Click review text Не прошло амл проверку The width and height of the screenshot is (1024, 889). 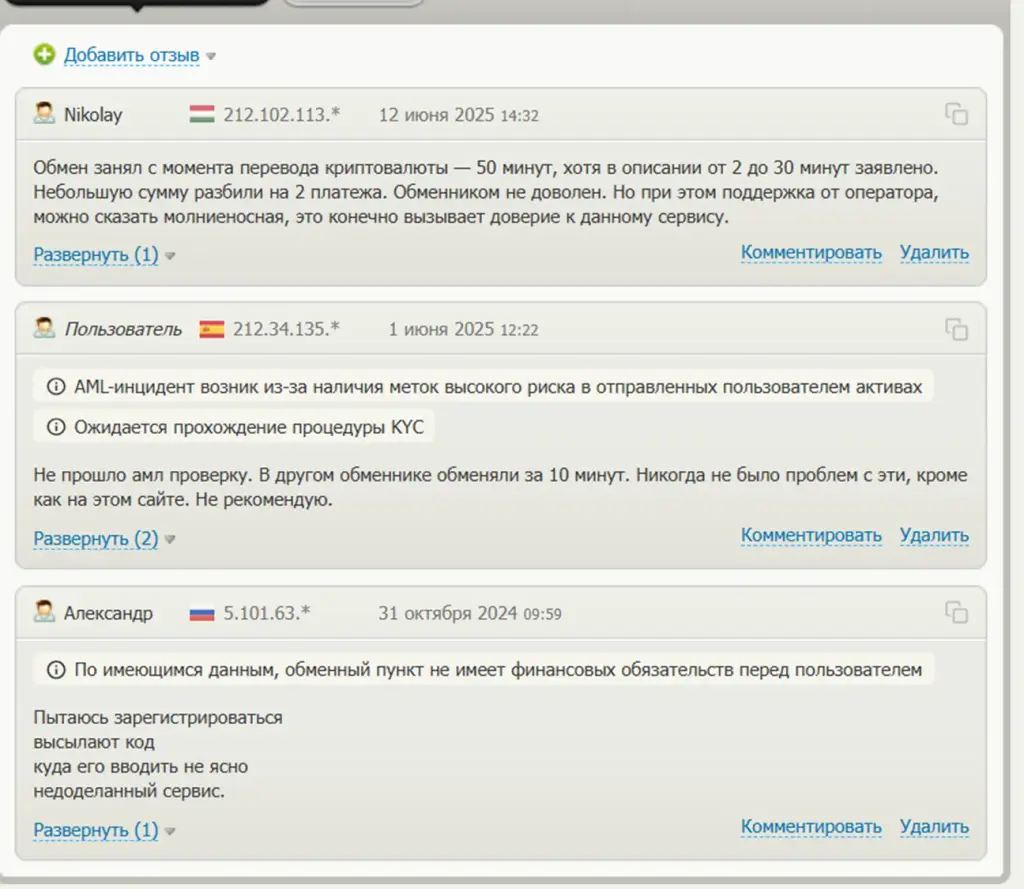tap(500, 487)
